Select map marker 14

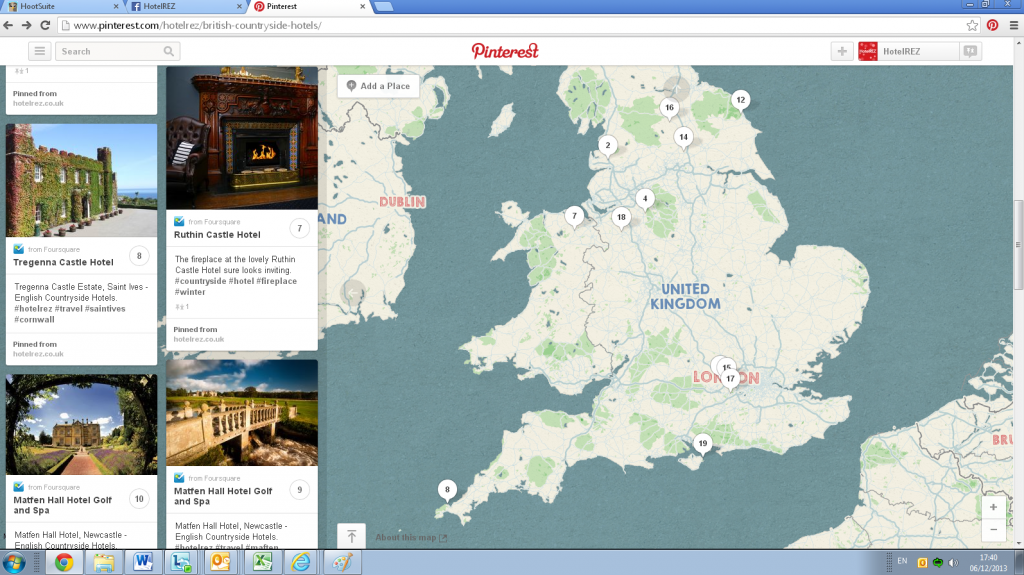(x=683, y=137)
